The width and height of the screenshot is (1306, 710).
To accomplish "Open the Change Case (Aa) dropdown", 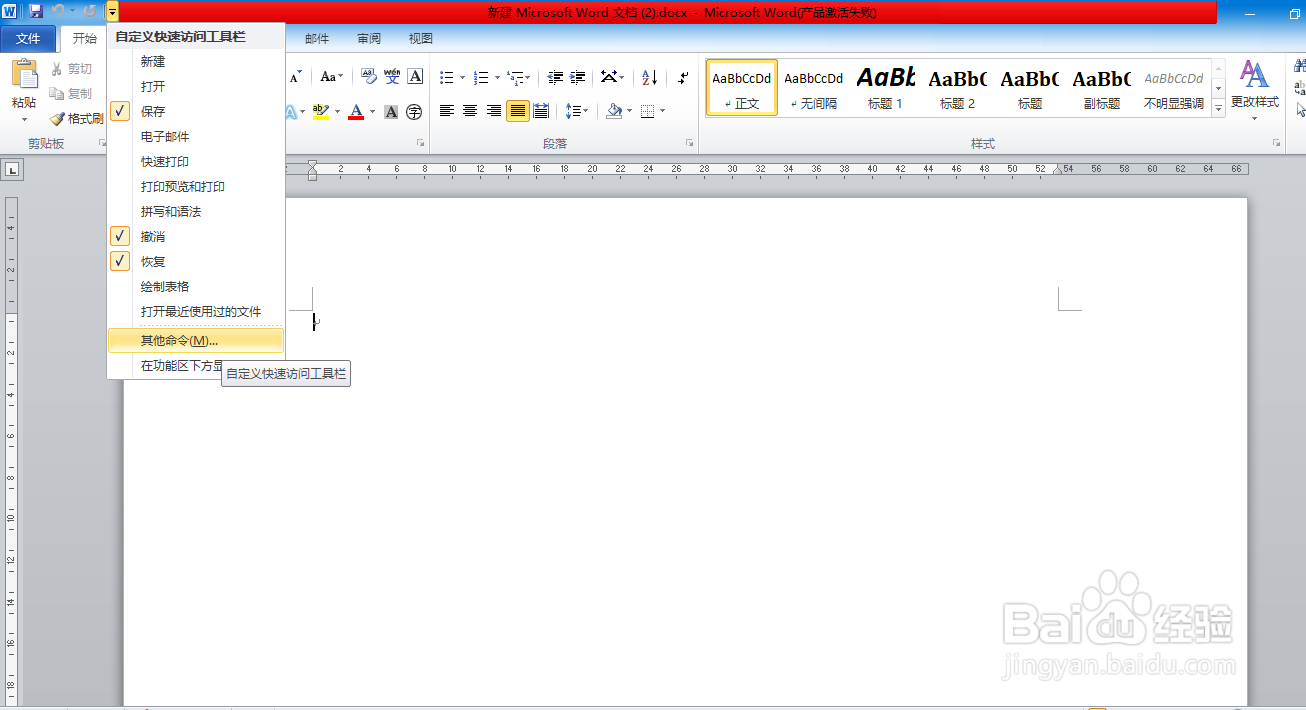I will [332, 77].
